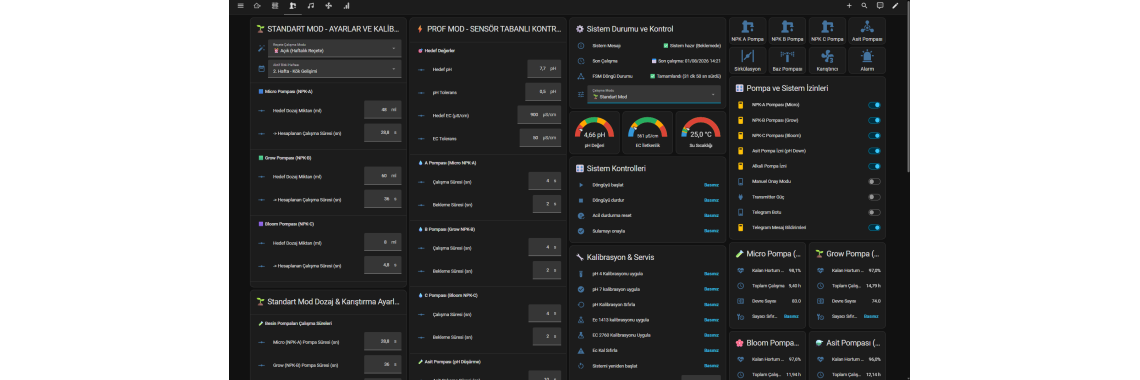Switch to the bar chart dashboard tab

pos(346,6)
